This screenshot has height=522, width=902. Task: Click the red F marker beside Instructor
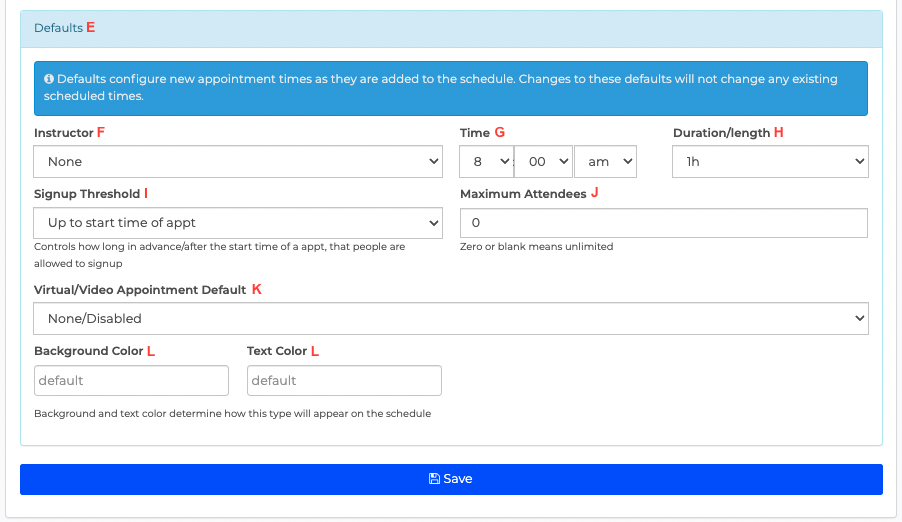101,132
